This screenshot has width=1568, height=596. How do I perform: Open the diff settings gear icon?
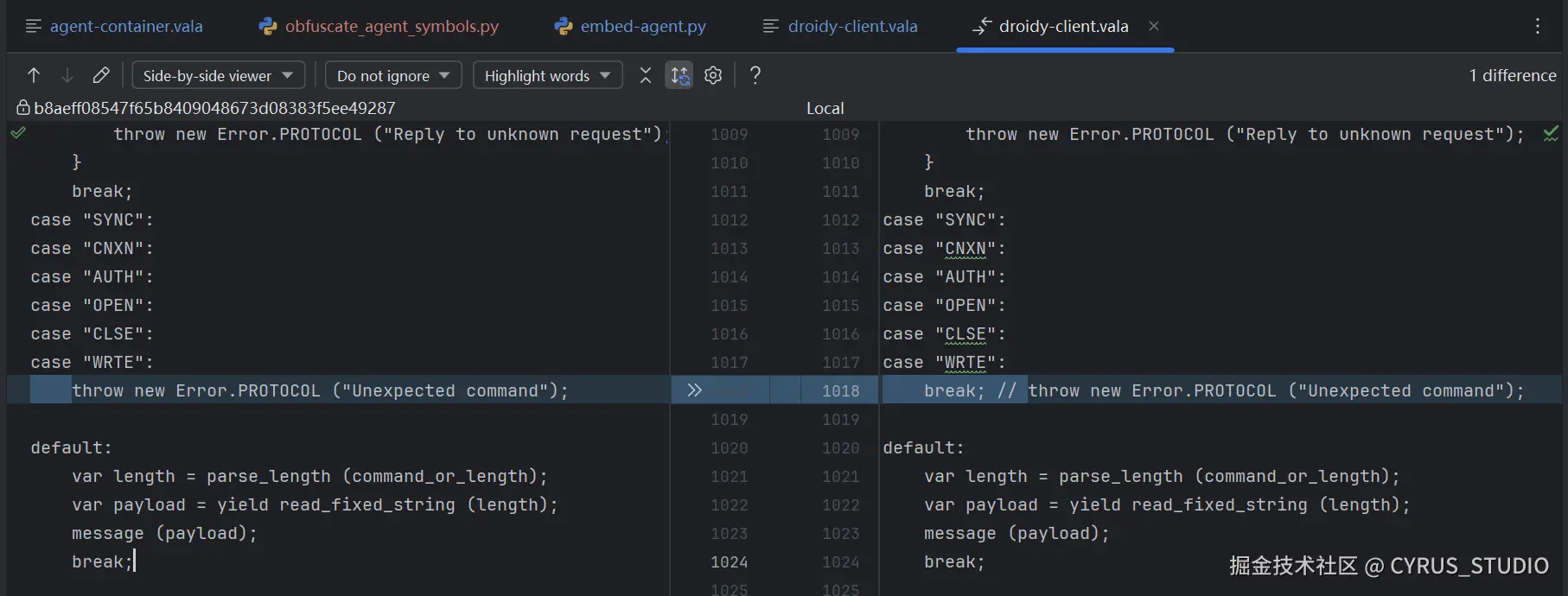pyautogui.click(x=713, y=75)
